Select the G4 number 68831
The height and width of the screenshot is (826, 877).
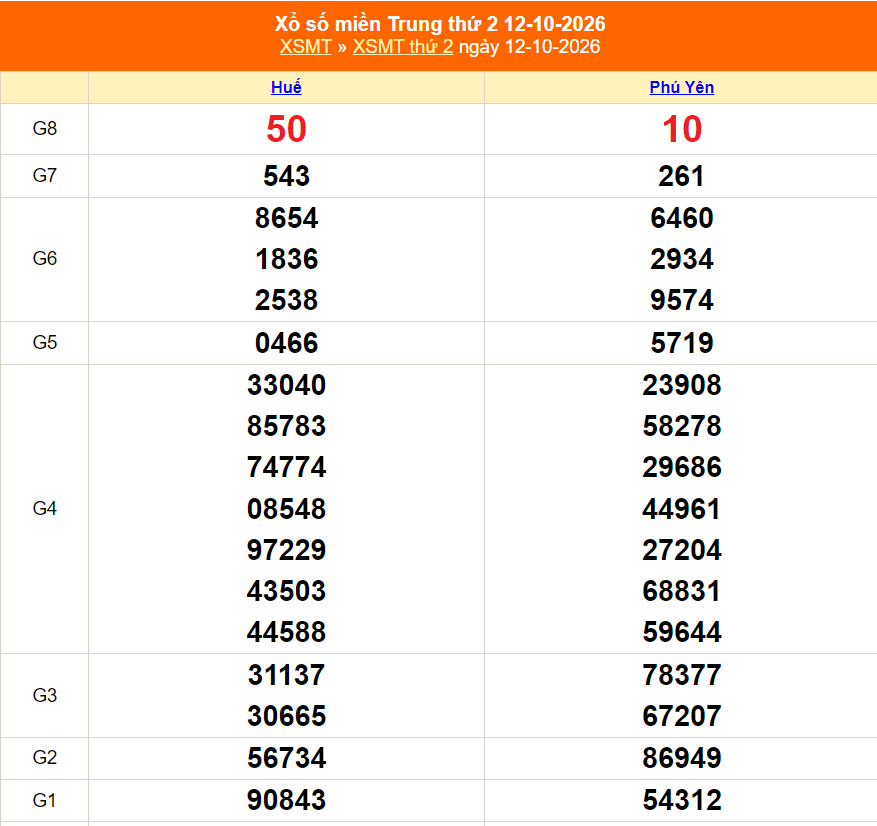click(x=681, y=591)
